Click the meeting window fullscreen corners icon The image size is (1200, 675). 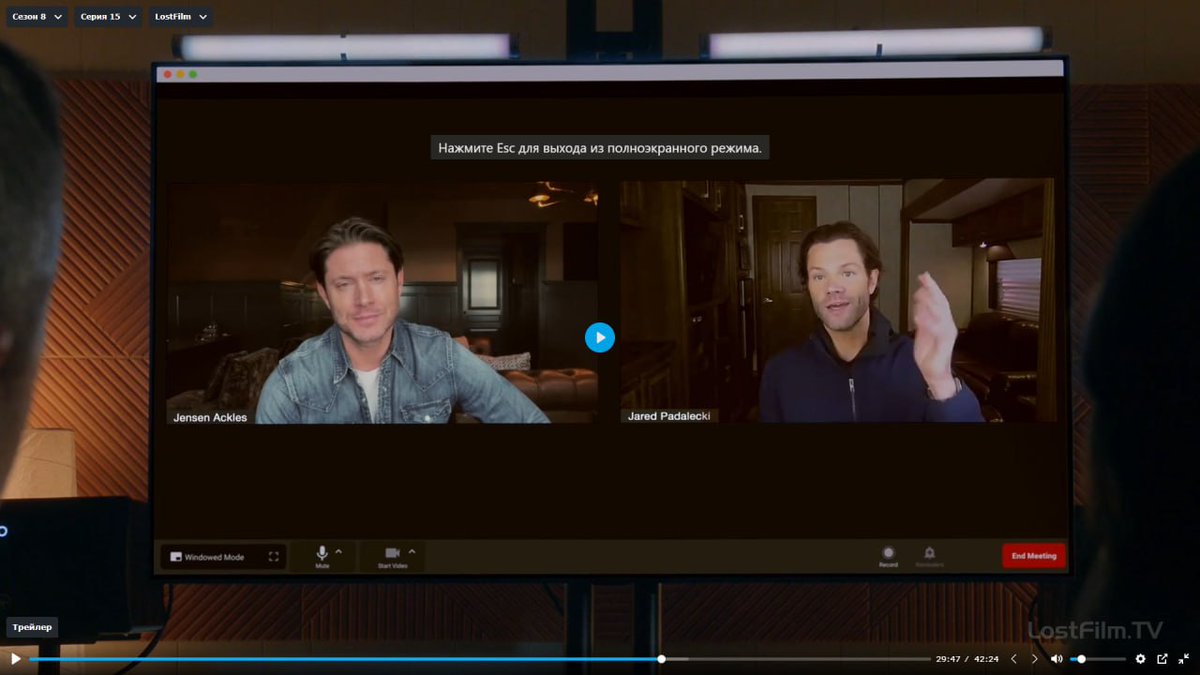tap(273, 557)
